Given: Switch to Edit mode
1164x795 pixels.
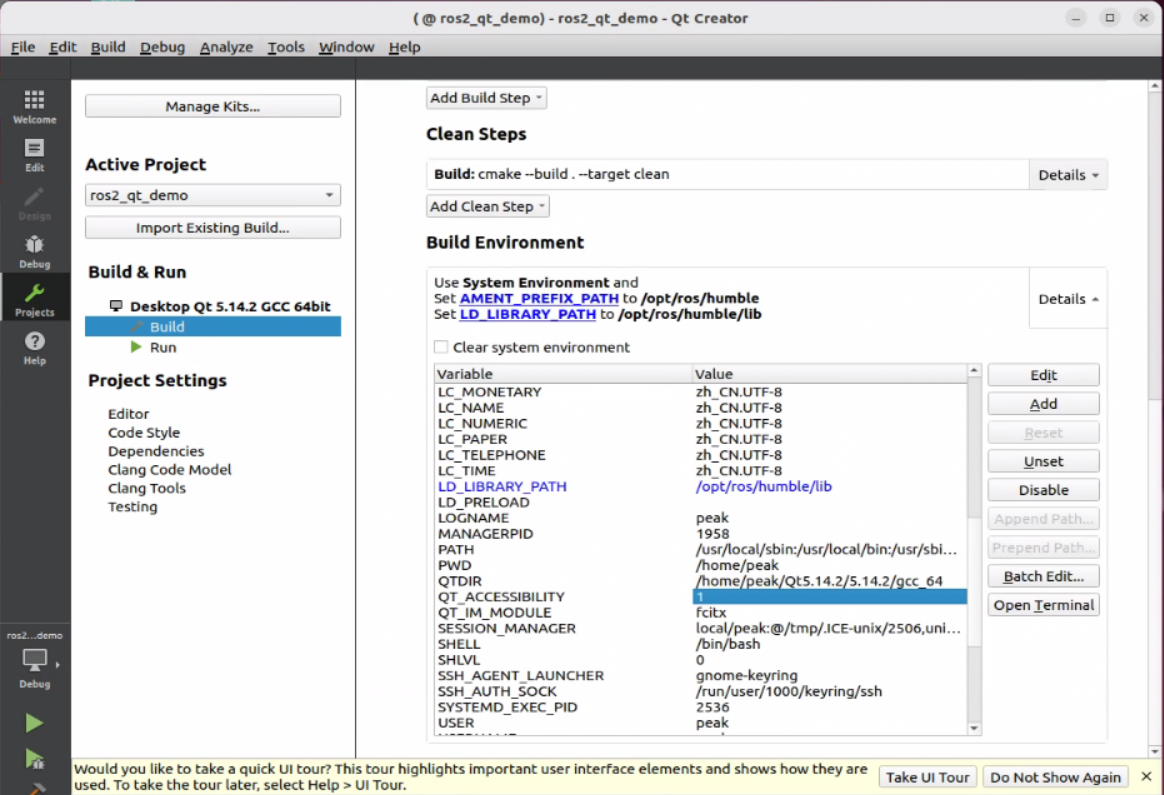Looking at the screenshot, I should [x=34, y=154].
